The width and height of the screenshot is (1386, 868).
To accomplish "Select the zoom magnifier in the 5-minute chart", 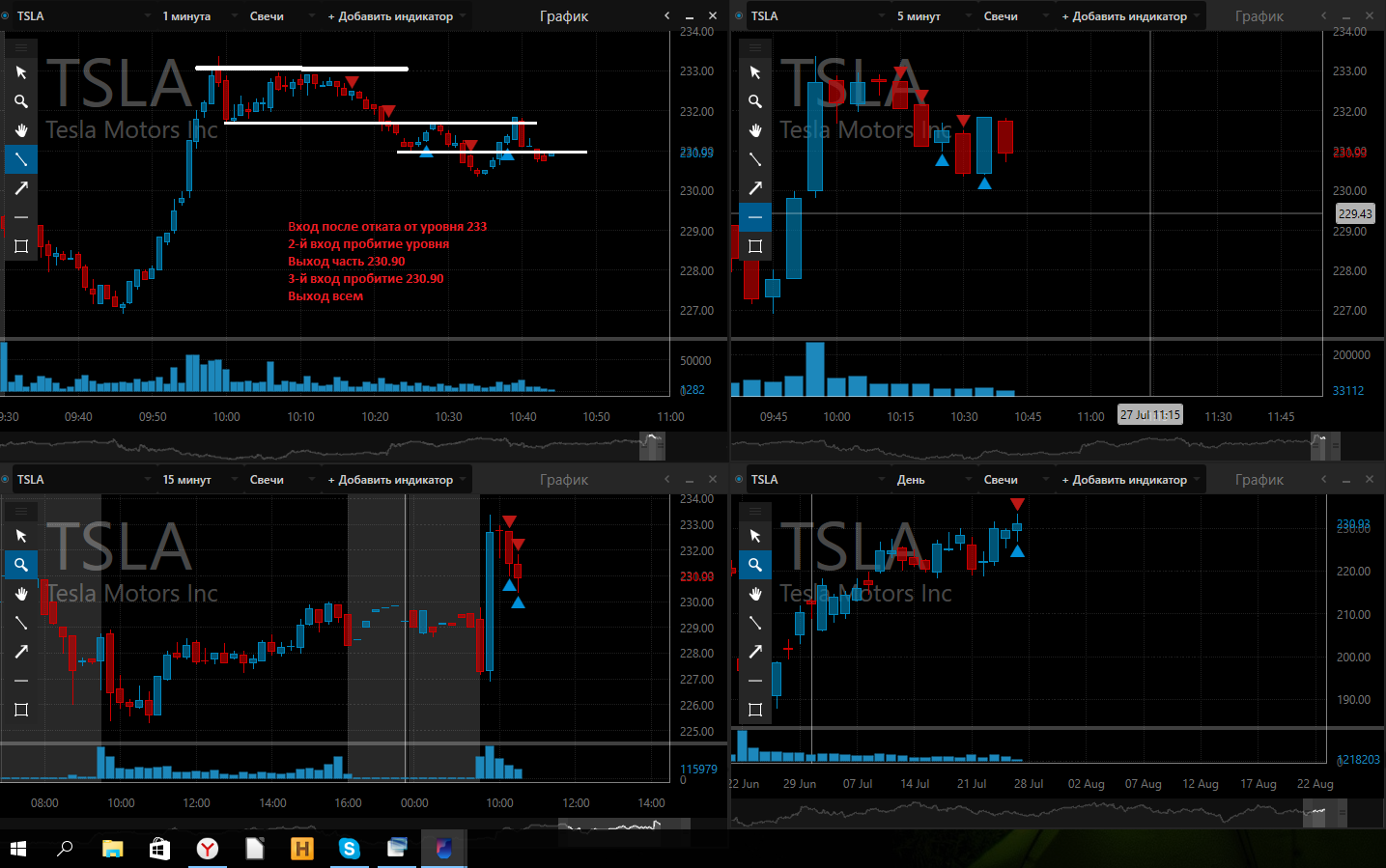I will [x=755, y=101].
